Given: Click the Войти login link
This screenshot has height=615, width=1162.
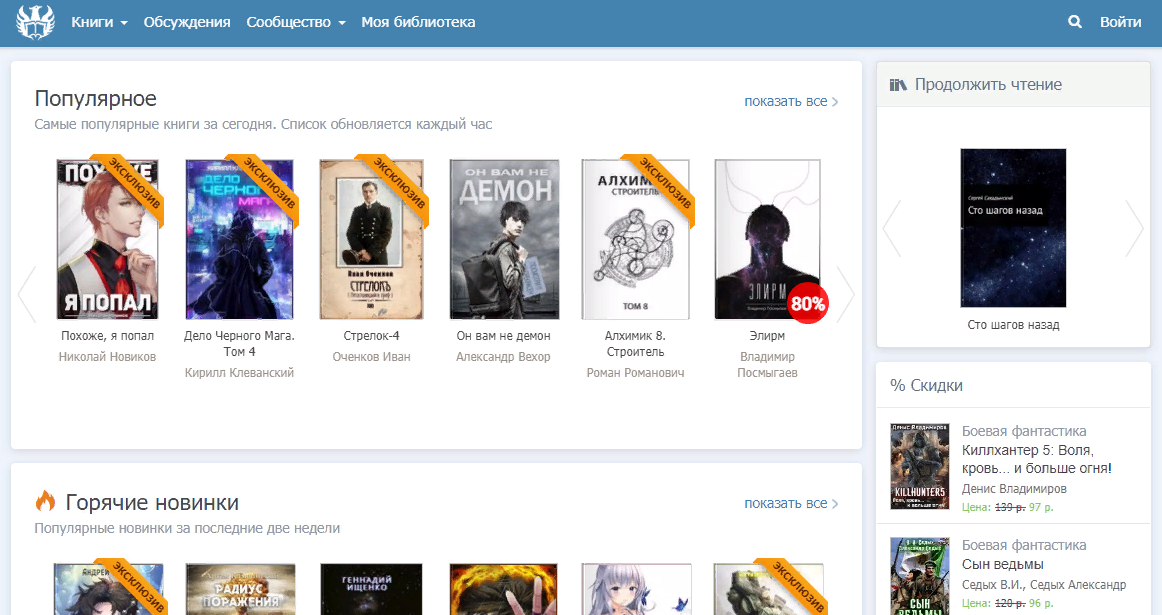Looking at the screenshot, I should click(1121, 20).
